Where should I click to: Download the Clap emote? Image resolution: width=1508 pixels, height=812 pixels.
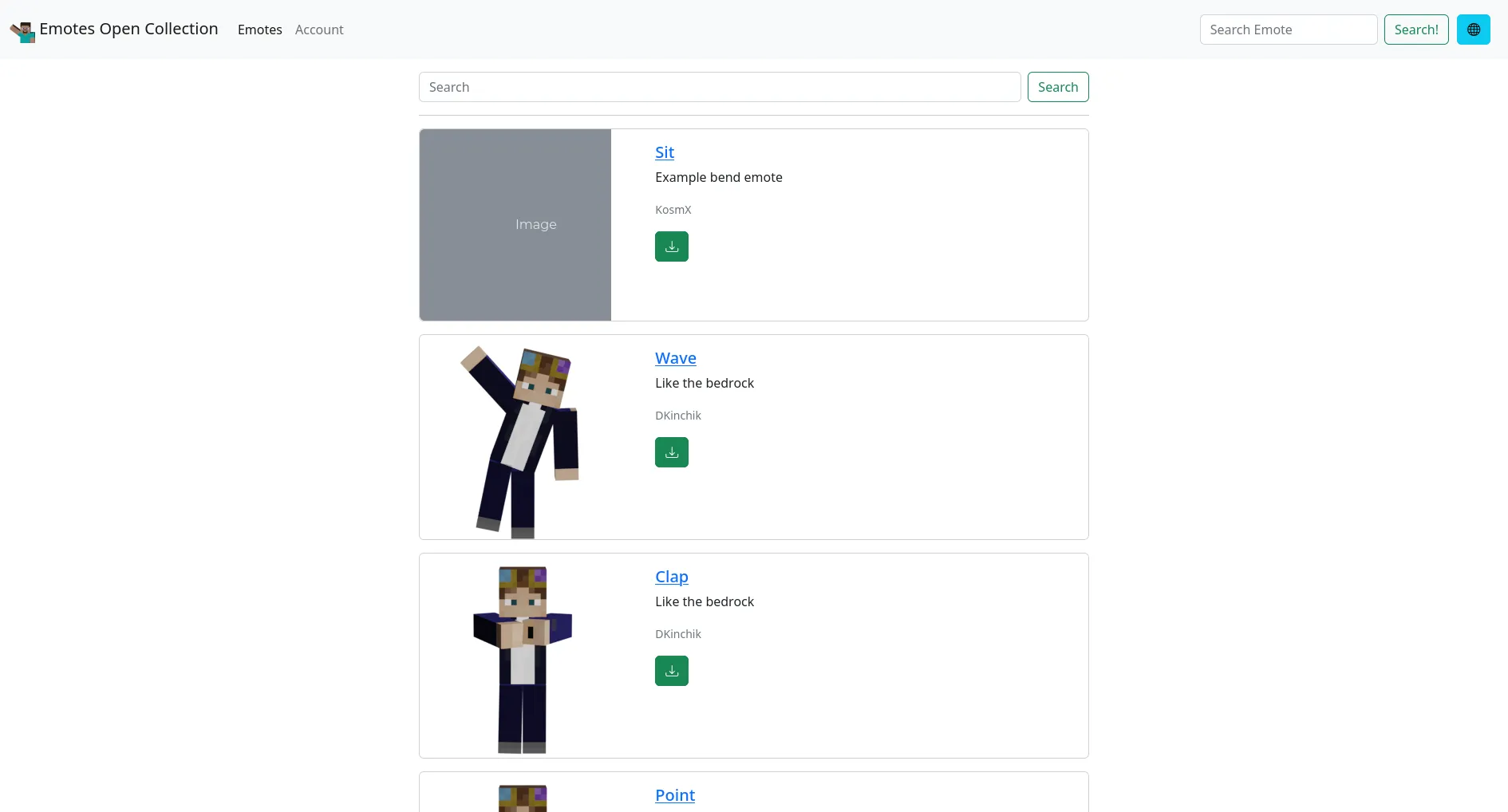pos(672,671)
